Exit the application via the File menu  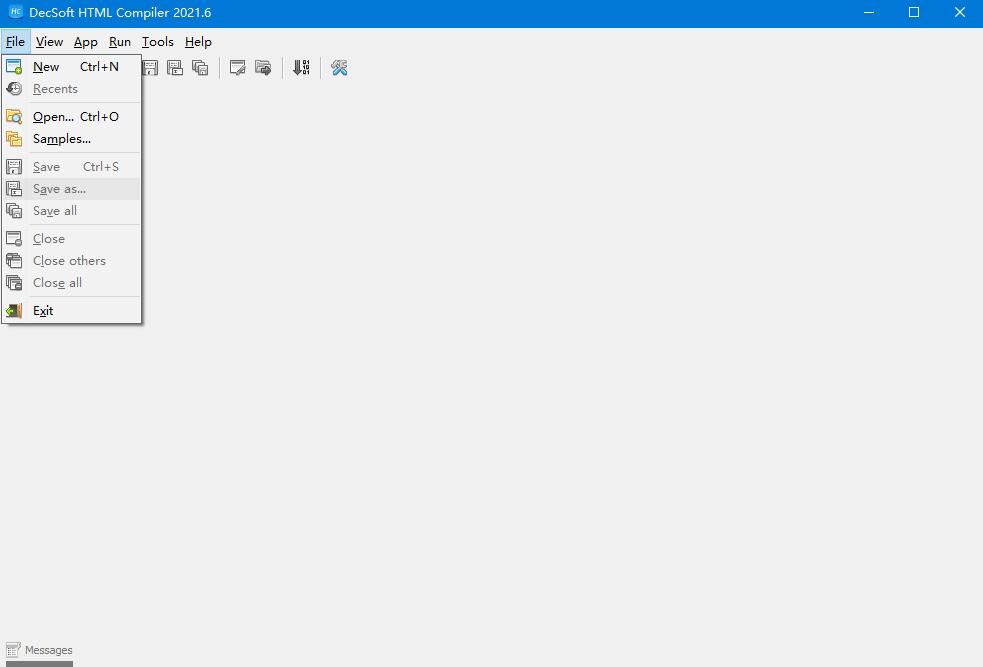click(71, 311)
